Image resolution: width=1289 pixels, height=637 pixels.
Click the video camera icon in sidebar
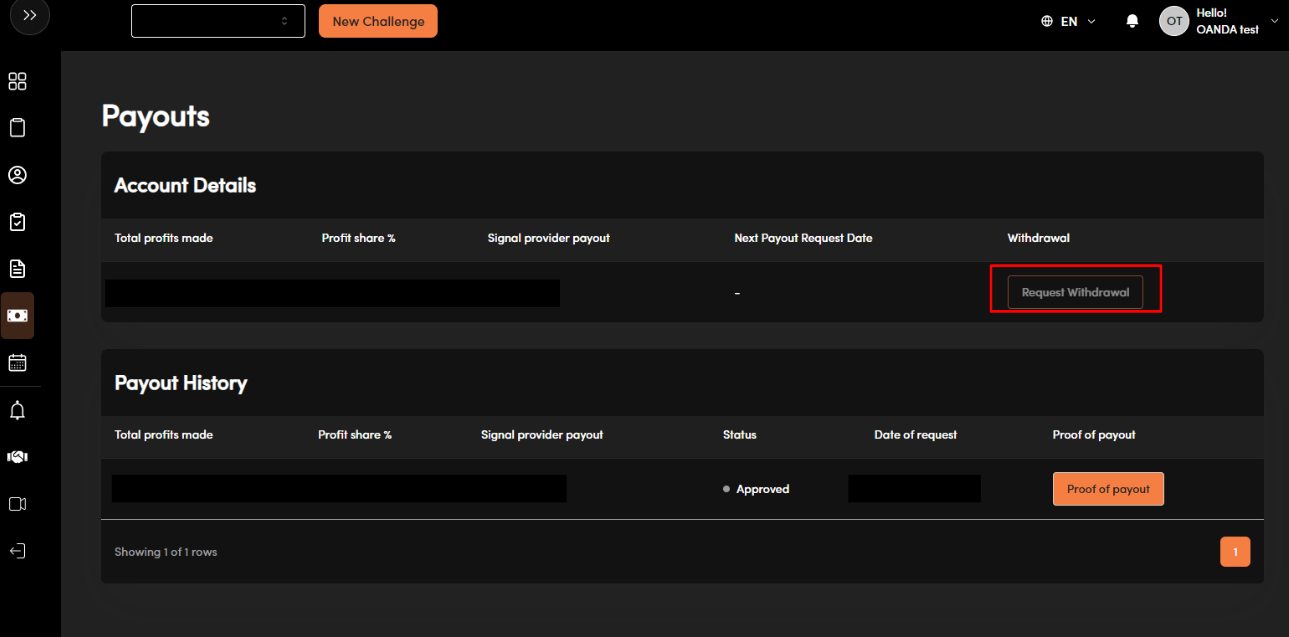17,504
